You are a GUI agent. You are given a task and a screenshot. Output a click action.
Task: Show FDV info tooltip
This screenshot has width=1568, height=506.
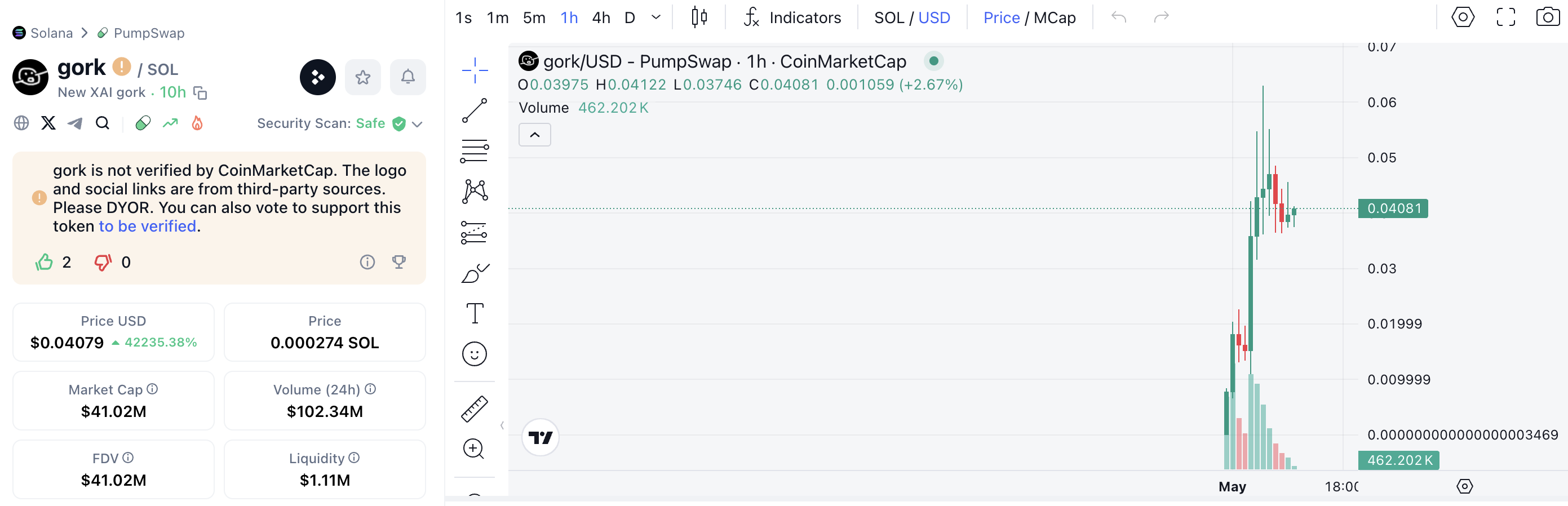coord(128,458)
